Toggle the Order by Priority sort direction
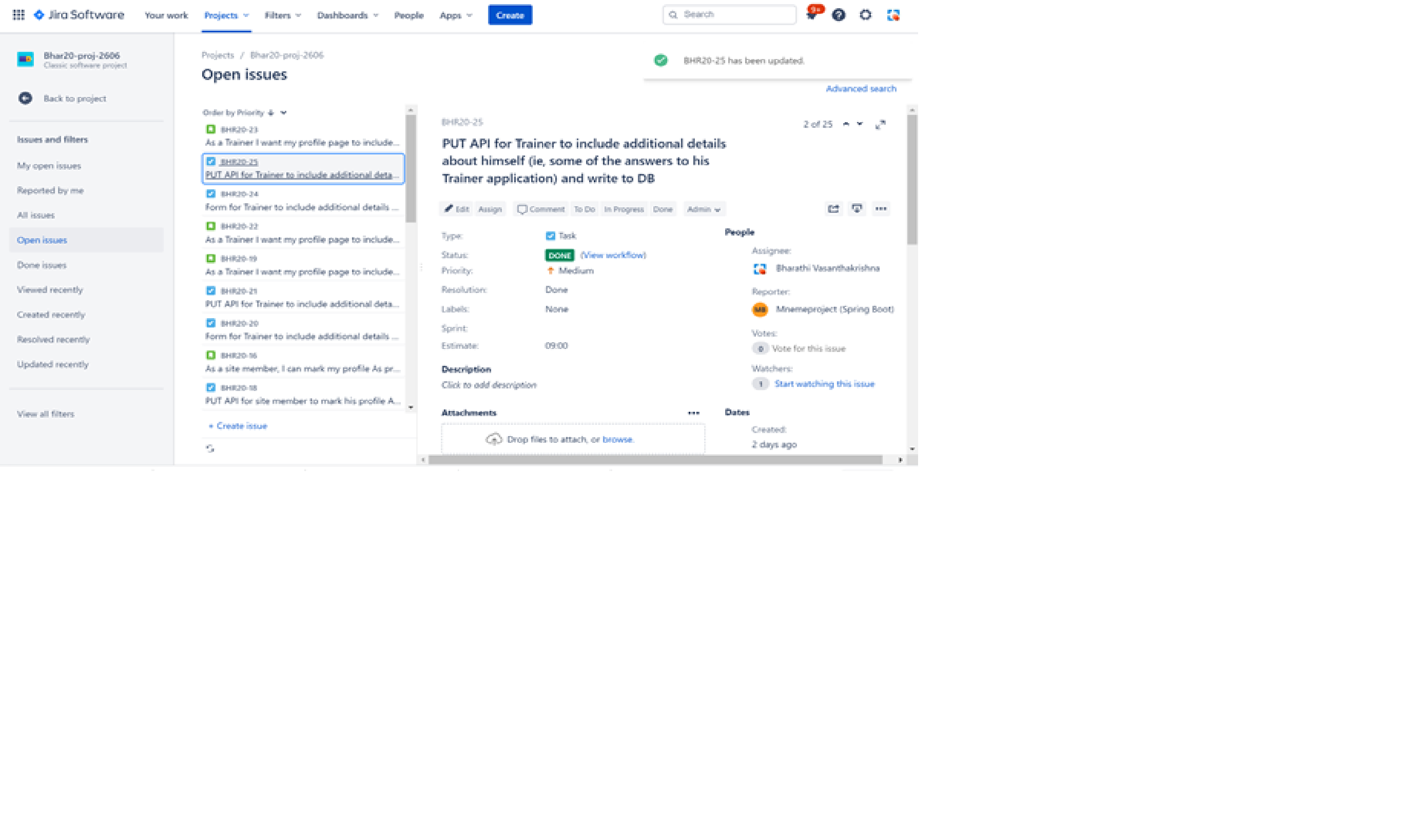This screenshot has width=1401, height=840. click(x=271, y=113)
